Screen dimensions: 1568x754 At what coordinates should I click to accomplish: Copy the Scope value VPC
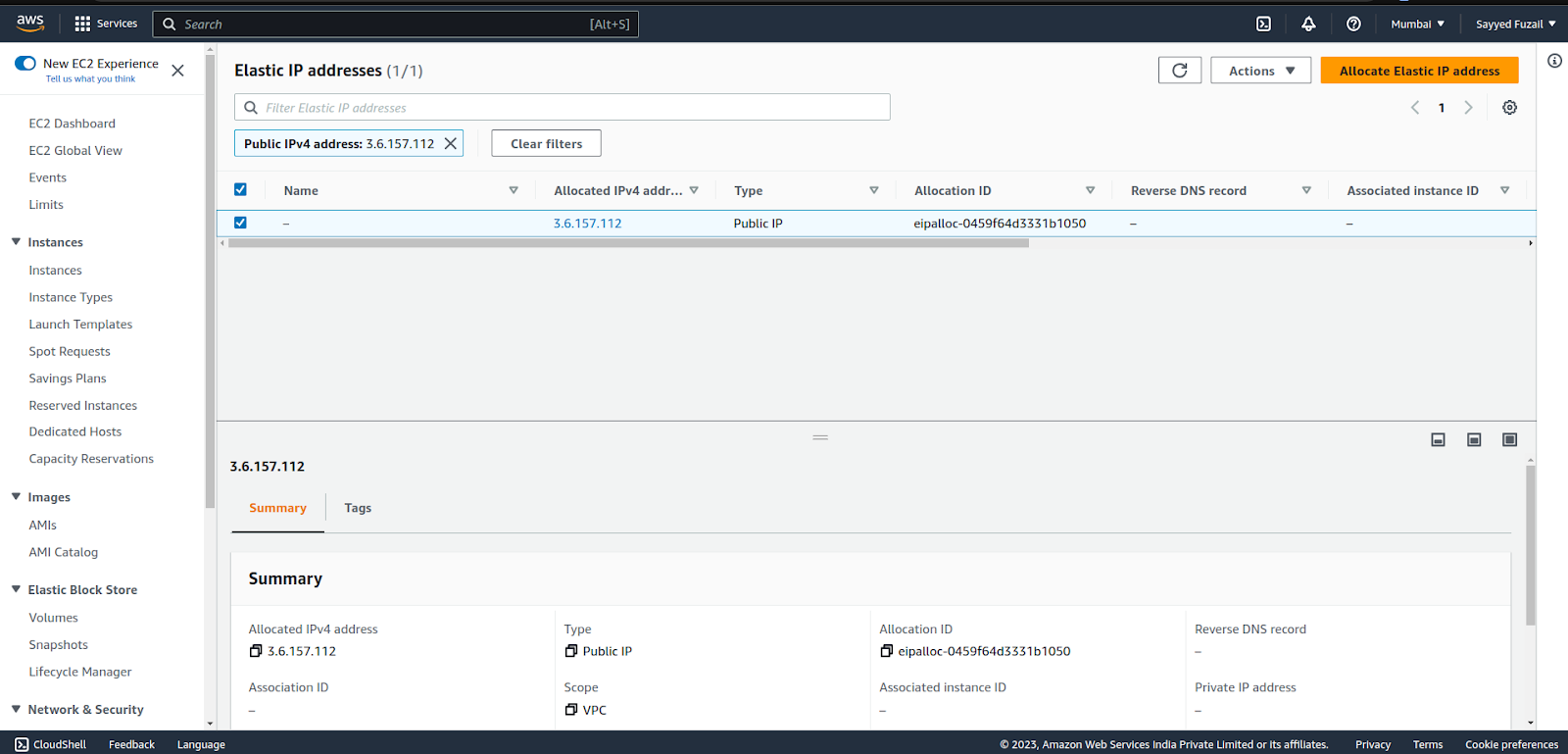[571, 710]
